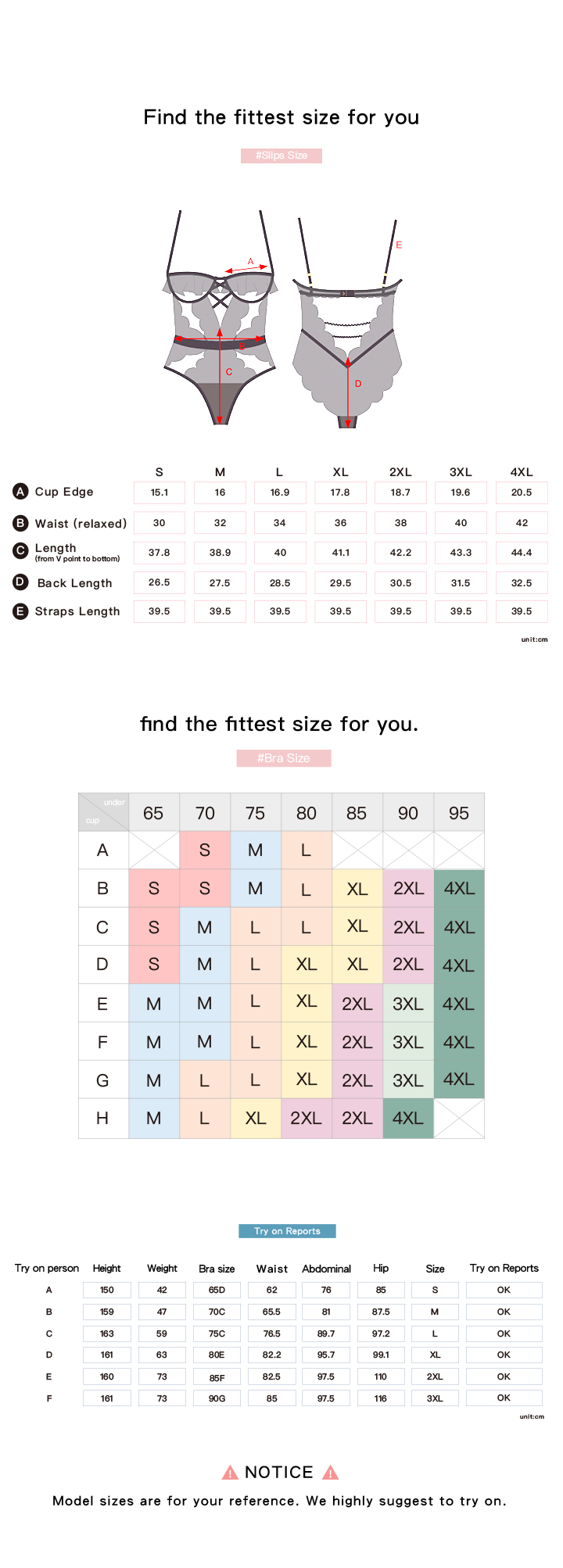The width and height of the screenshot is (563, 1568).
Task: Click the blue Try on Reports label
Action: coord(287,1231)
